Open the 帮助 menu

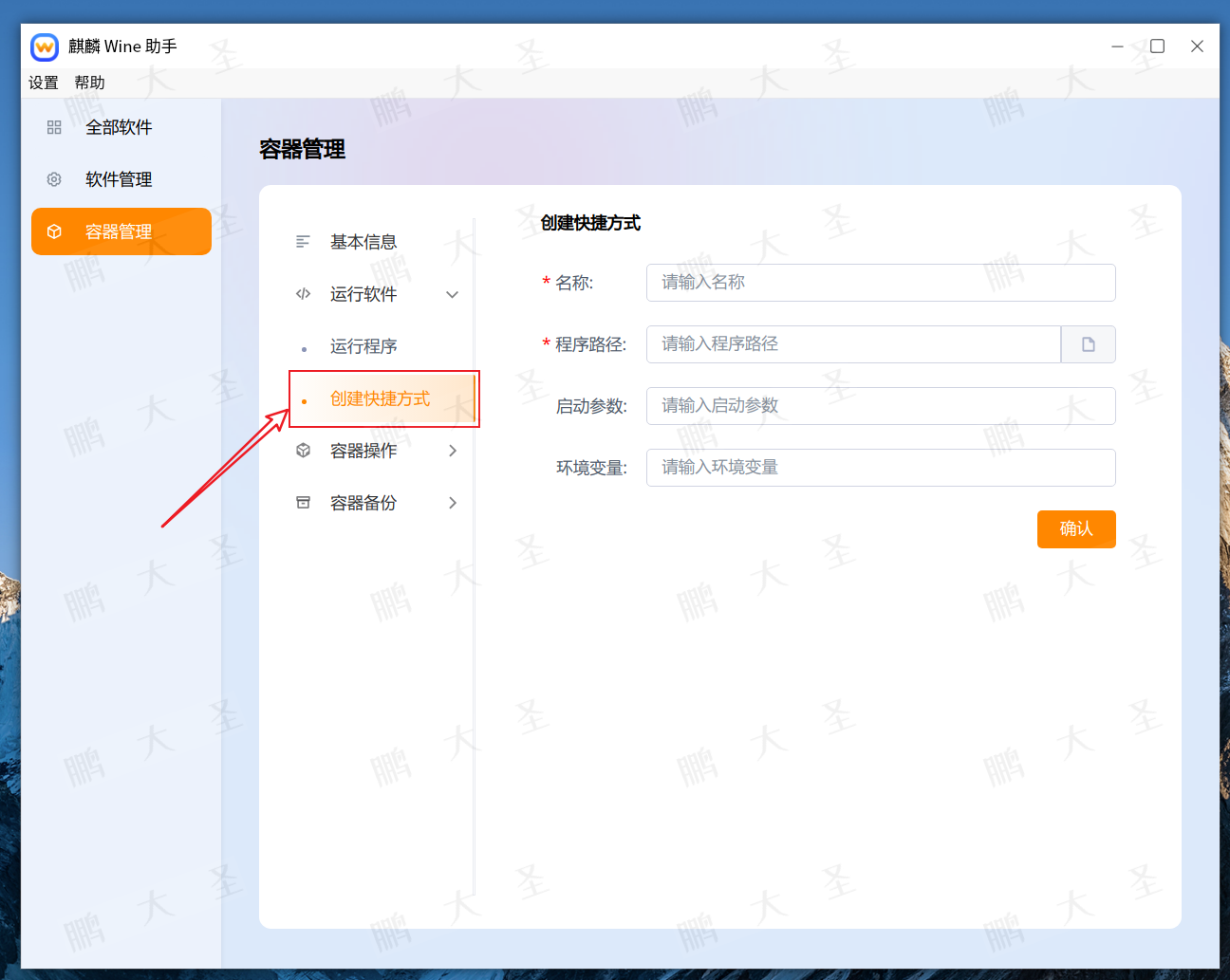(90, 83)
